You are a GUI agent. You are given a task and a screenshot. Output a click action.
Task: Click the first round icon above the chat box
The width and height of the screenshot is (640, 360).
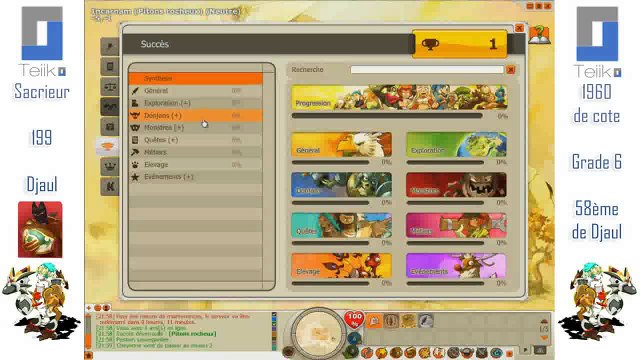click(98, 308)
